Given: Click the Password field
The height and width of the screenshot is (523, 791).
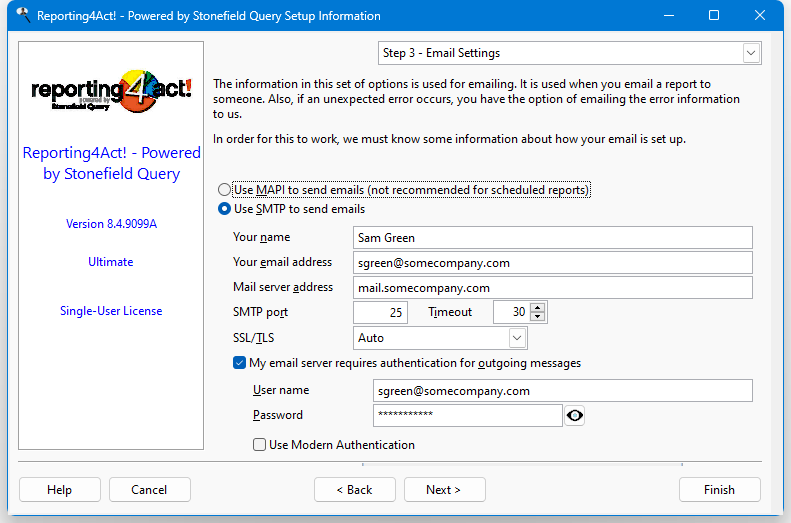Looking at the screenshot, I should click(x=468, y=415).
